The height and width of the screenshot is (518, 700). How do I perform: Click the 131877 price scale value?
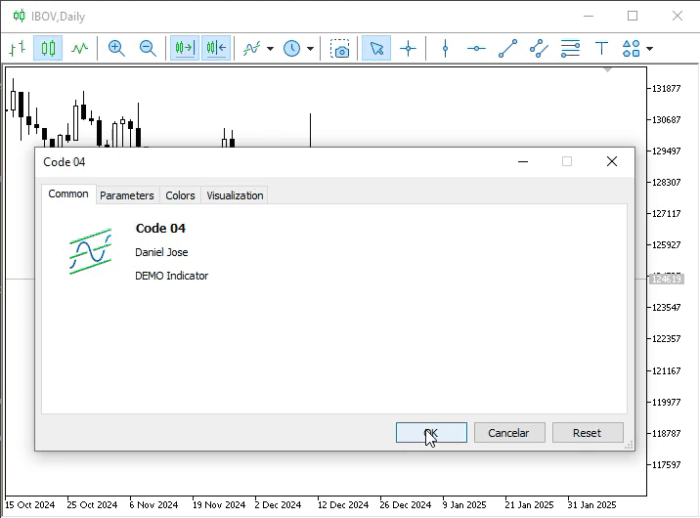pyautogui.click(x=667, y=88)
